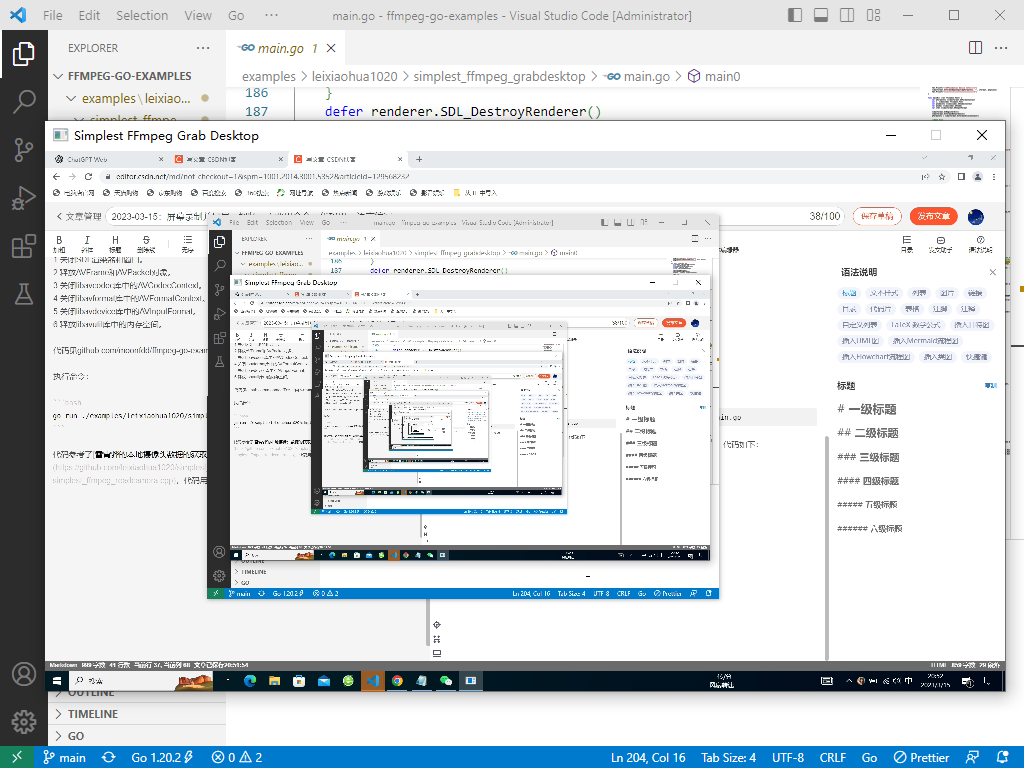
Task: Open the Edit menu
Action: (x=89, y=15)
